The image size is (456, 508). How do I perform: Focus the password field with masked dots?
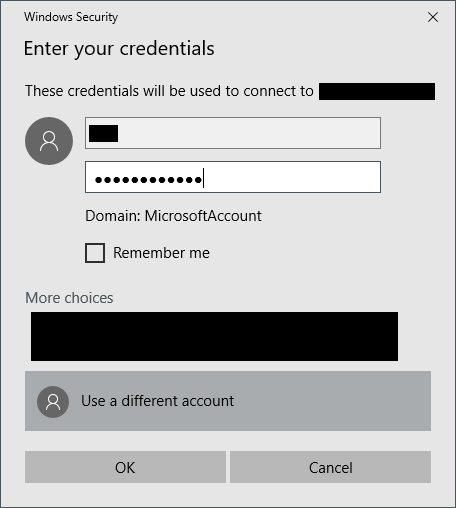pos(233,177)
